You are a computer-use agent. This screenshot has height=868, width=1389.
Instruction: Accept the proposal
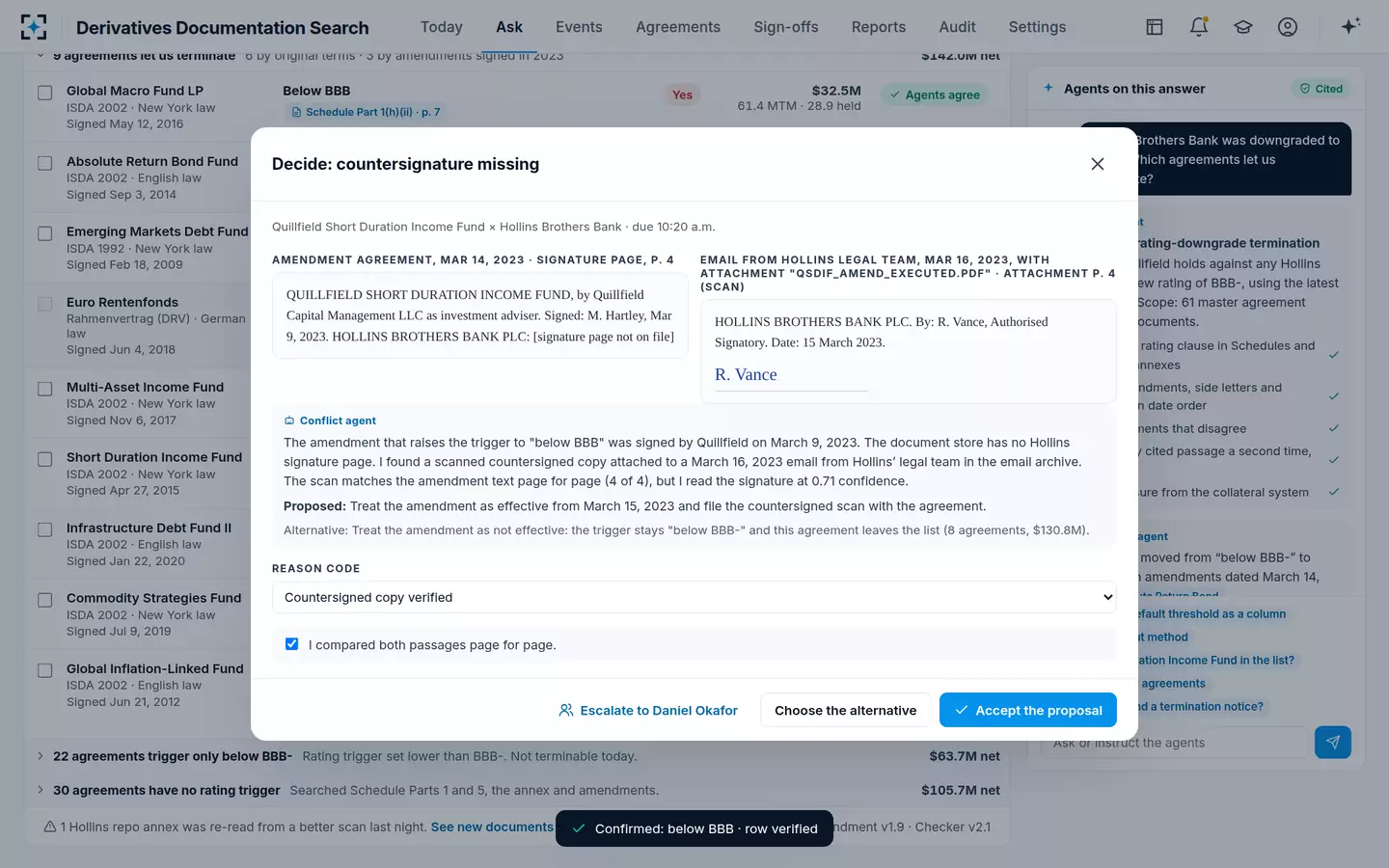[x=1028, y=710]
